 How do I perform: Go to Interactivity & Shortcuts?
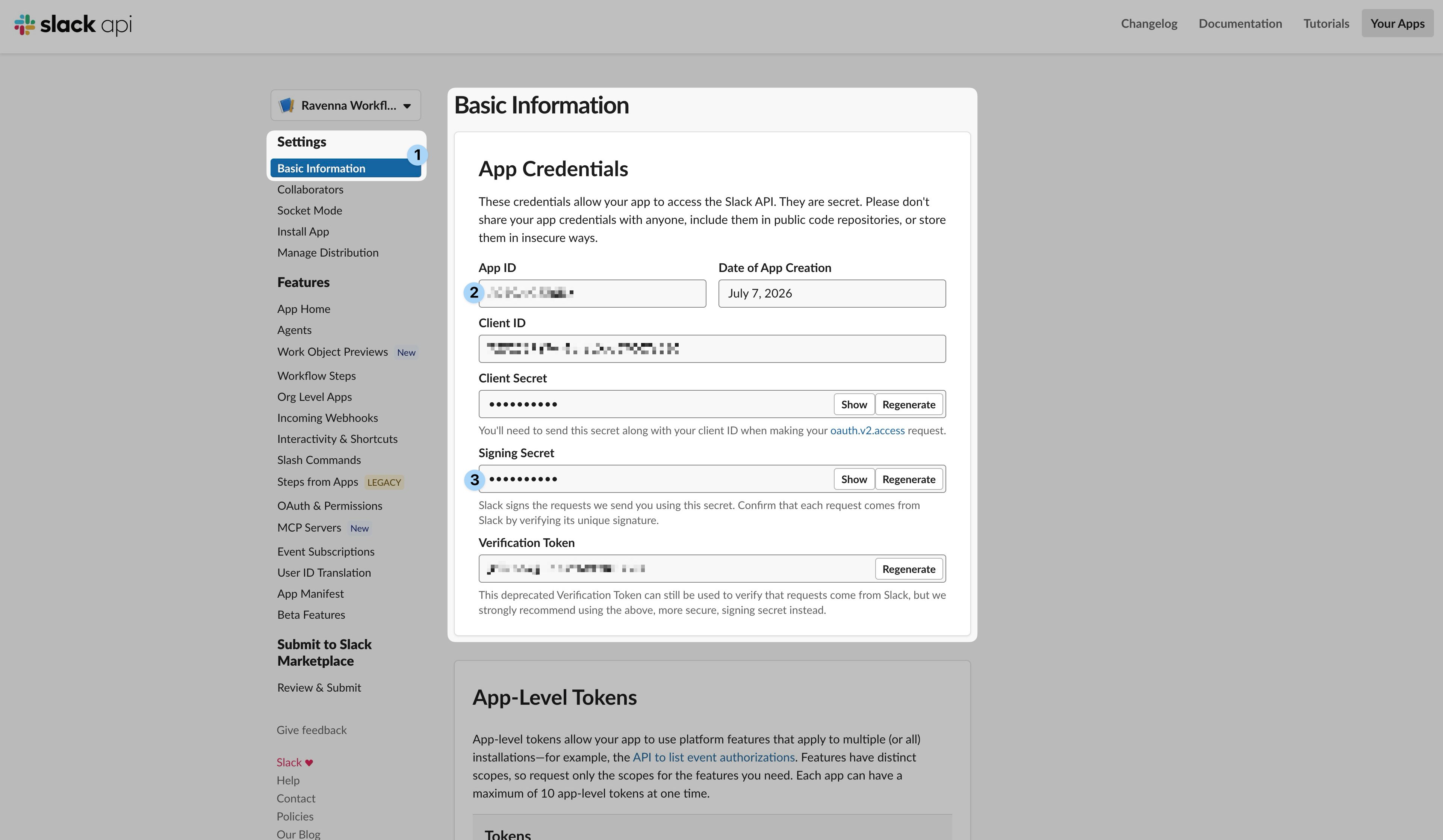337,439
